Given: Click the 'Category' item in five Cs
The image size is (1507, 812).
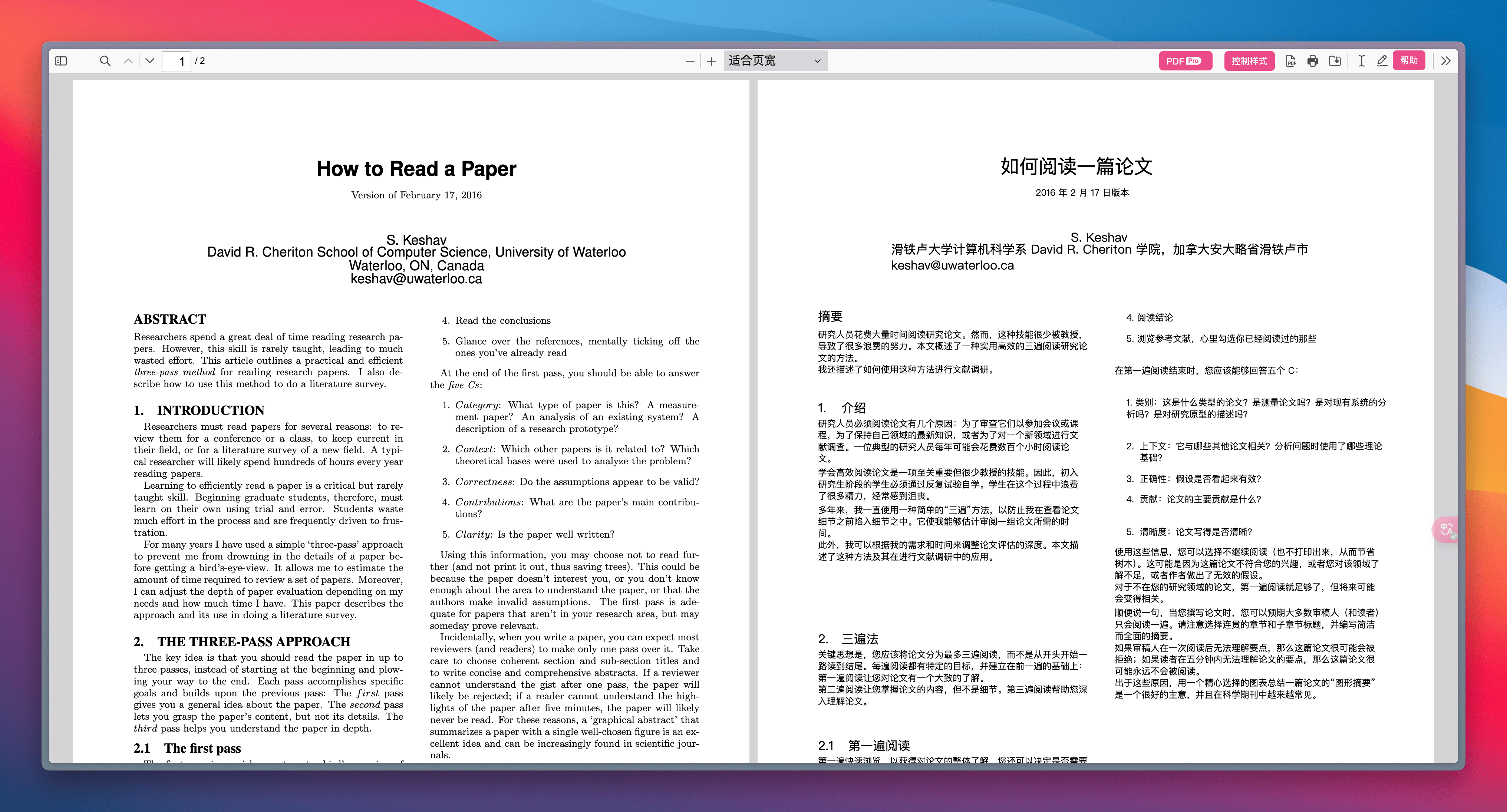Looking at the screenshot, I should [570, 416].
